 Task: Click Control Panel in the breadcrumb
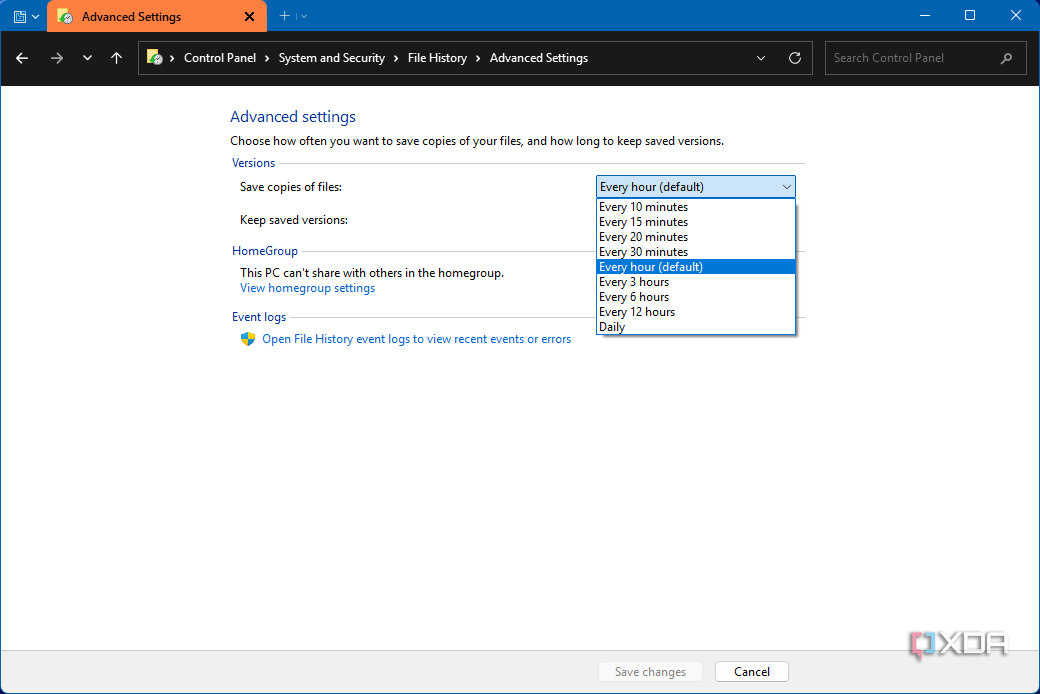(220, 58)
